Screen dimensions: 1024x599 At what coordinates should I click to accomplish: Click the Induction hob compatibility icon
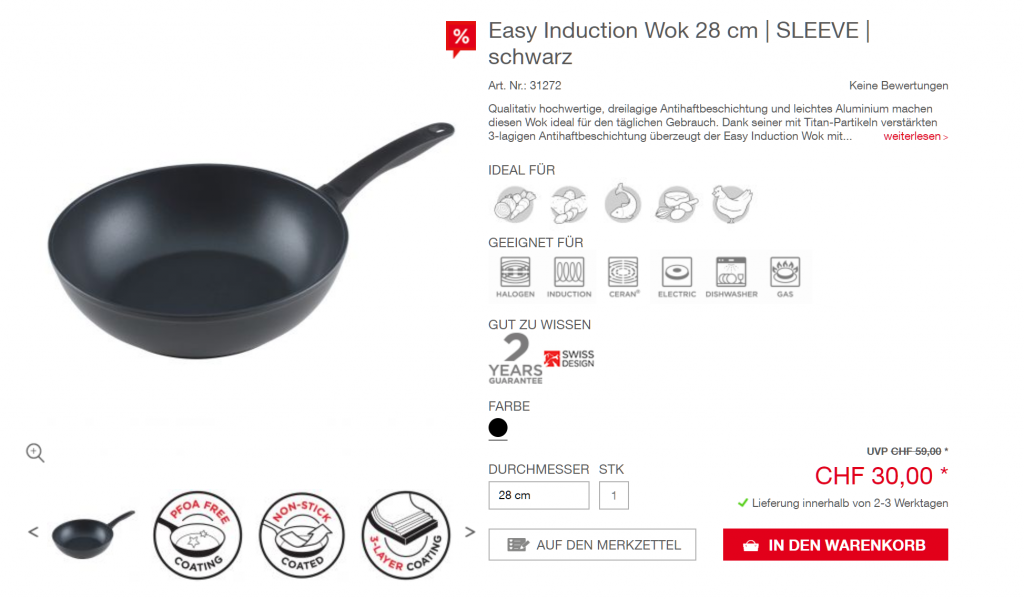pos(569,277)
